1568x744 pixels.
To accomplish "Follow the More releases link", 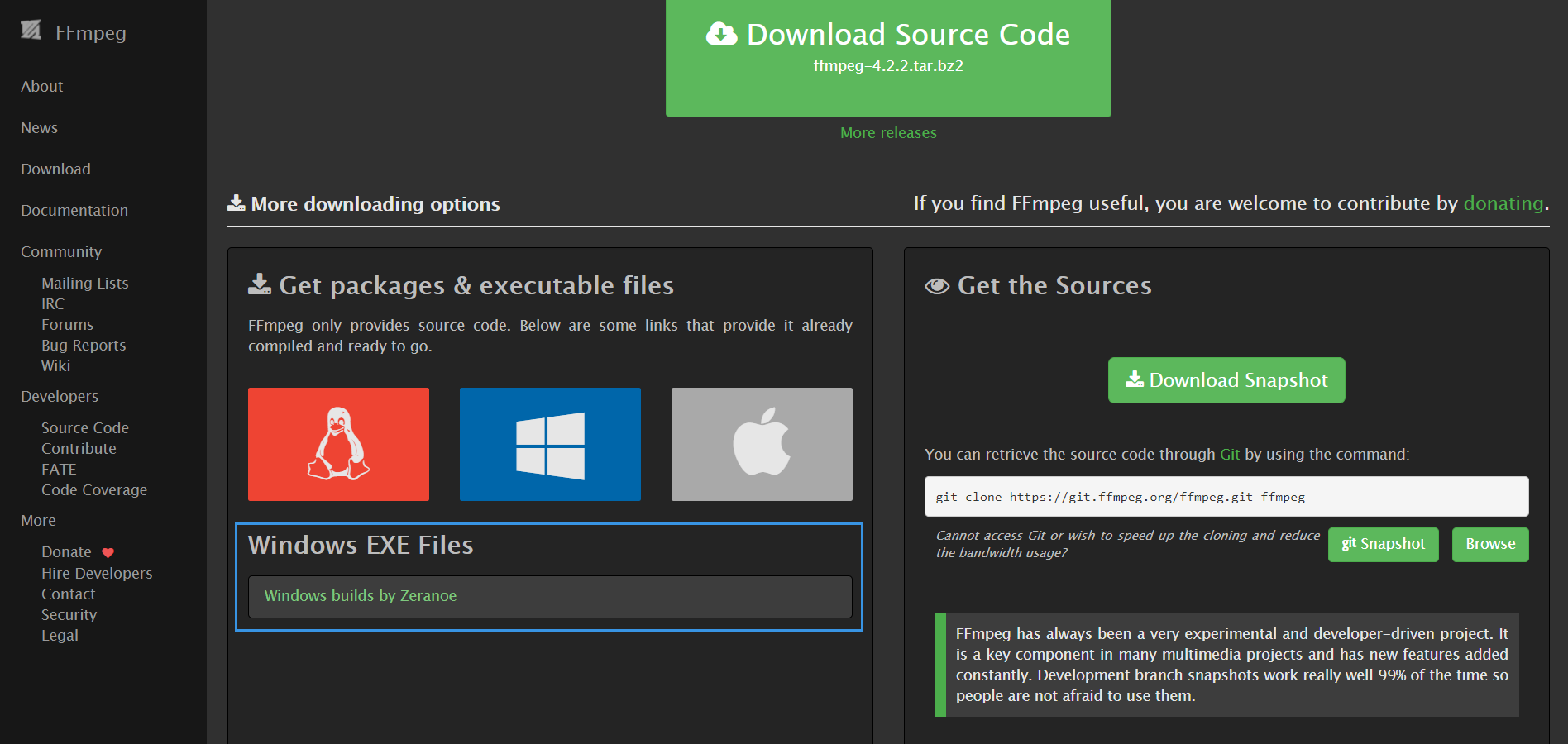I will coord(888,133).
